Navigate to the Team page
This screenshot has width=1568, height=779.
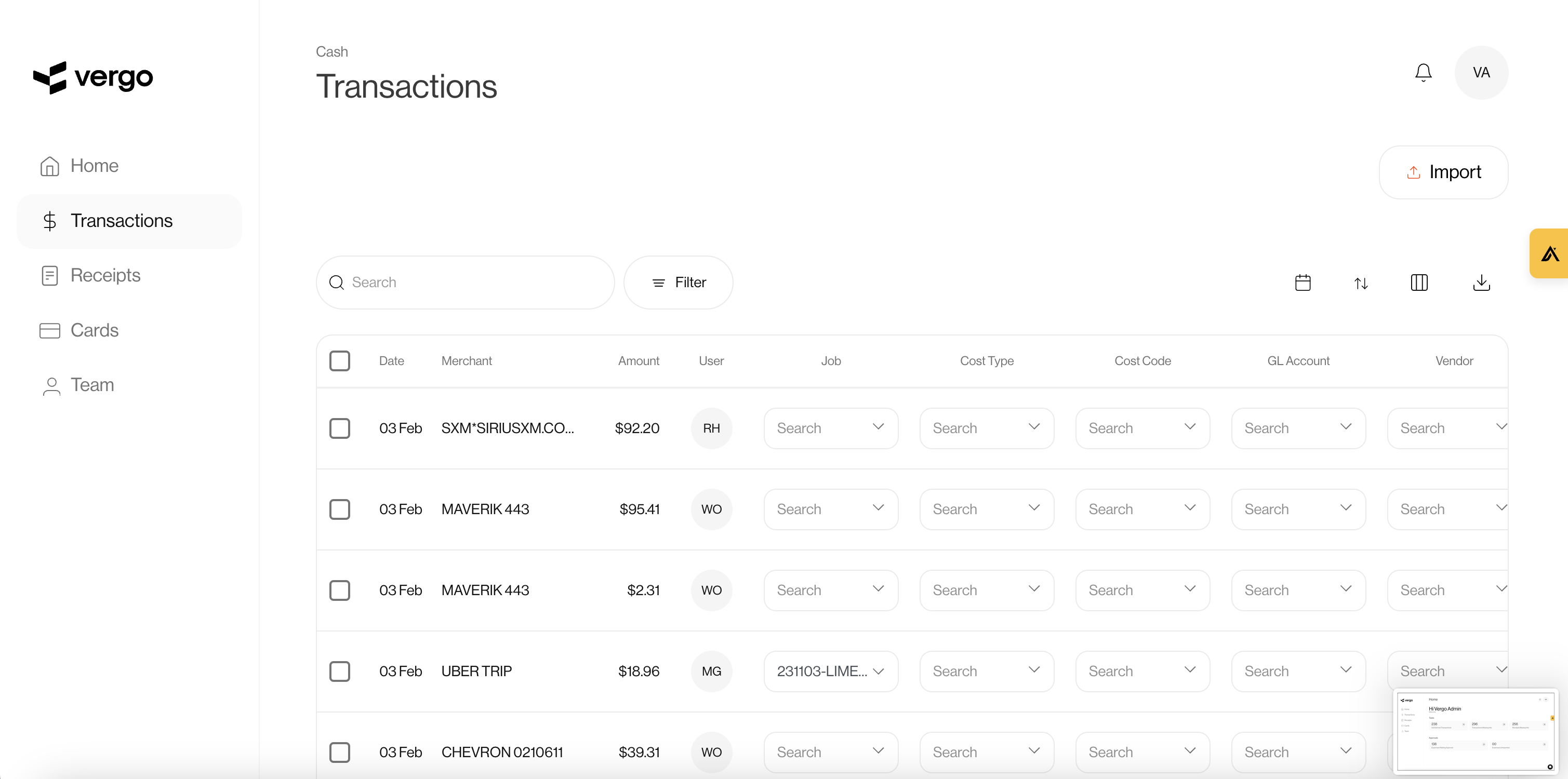92,385
